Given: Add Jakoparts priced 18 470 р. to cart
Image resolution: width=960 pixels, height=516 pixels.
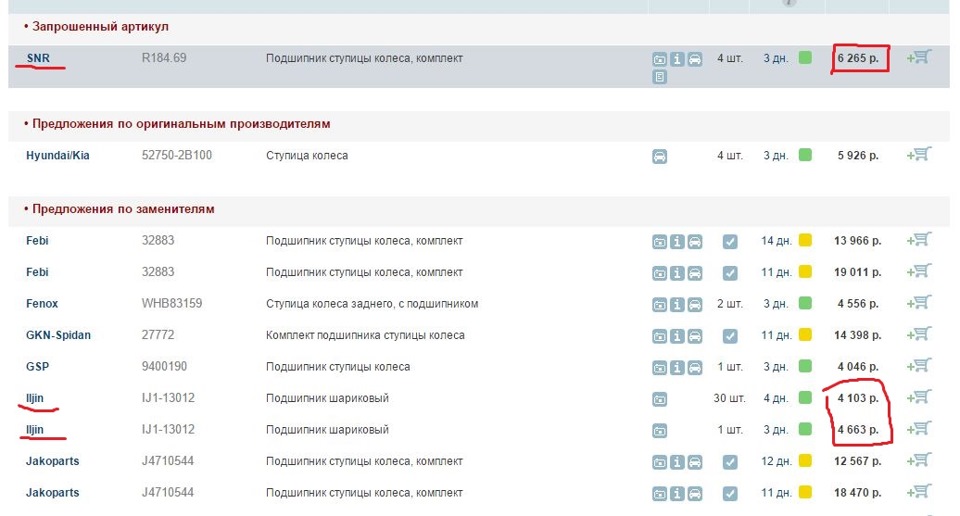Looking at the screenshot, I should [919, 492].
